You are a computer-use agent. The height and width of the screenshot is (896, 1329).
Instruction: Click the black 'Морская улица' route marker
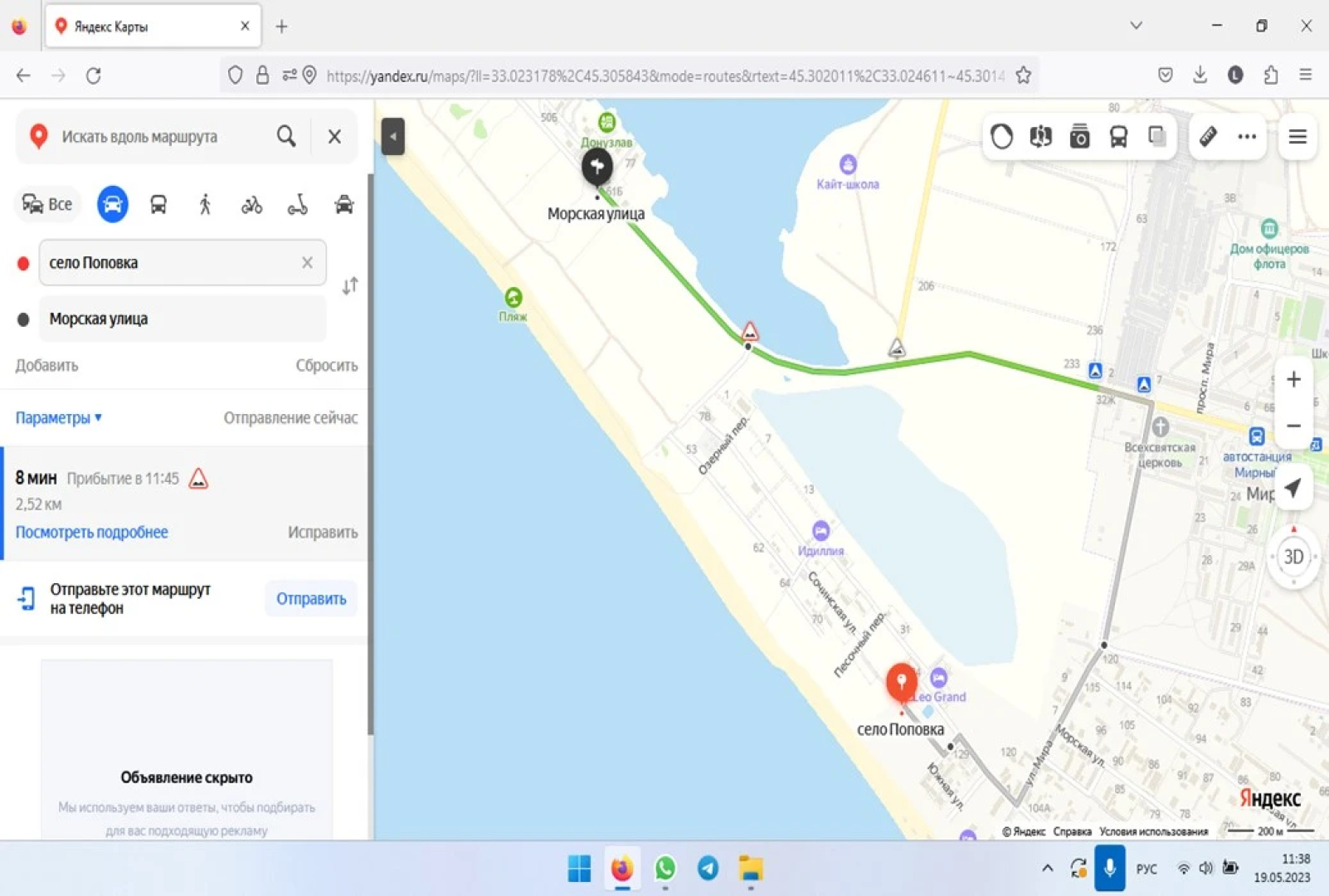coord(596,167)
